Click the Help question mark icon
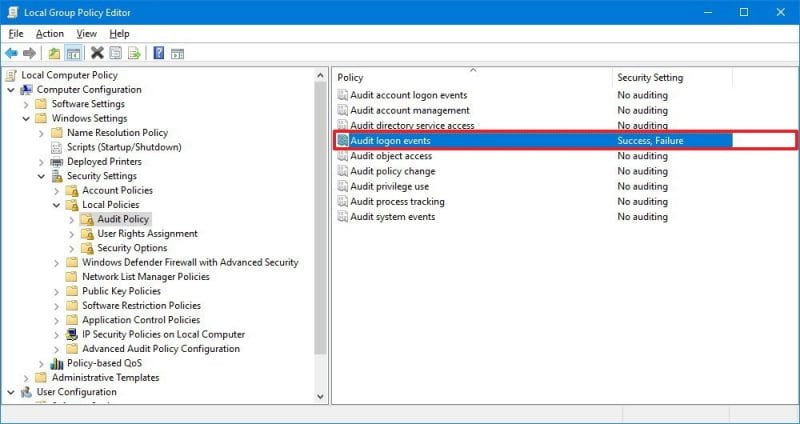The image size is (800, 424). [x=159, y=53]
